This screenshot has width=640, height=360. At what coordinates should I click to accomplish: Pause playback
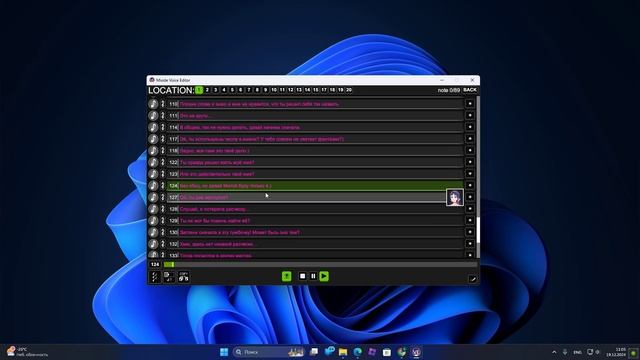coord(313,276)
